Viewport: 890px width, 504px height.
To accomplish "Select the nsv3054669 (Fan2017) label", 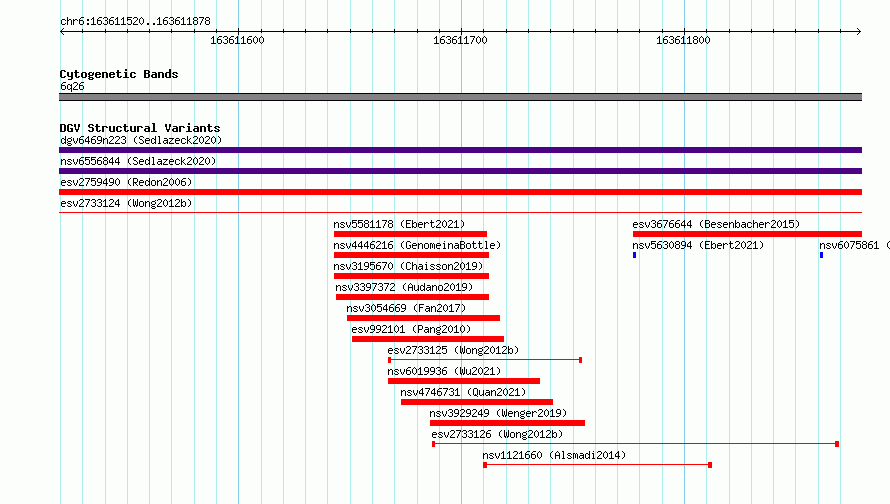I will (x=406, y=308).
